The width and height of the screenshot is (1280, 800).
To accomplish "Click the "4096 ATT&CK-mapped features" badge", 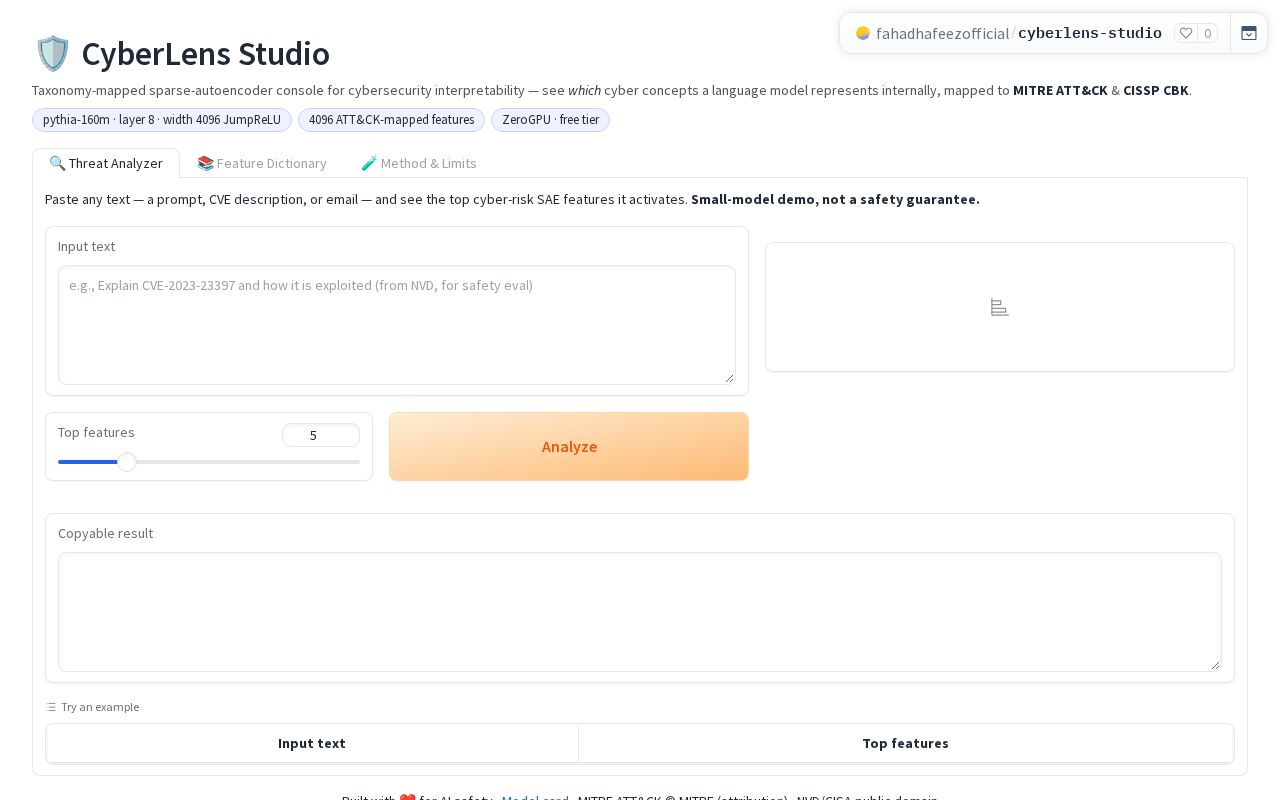I will pos(391,120).
